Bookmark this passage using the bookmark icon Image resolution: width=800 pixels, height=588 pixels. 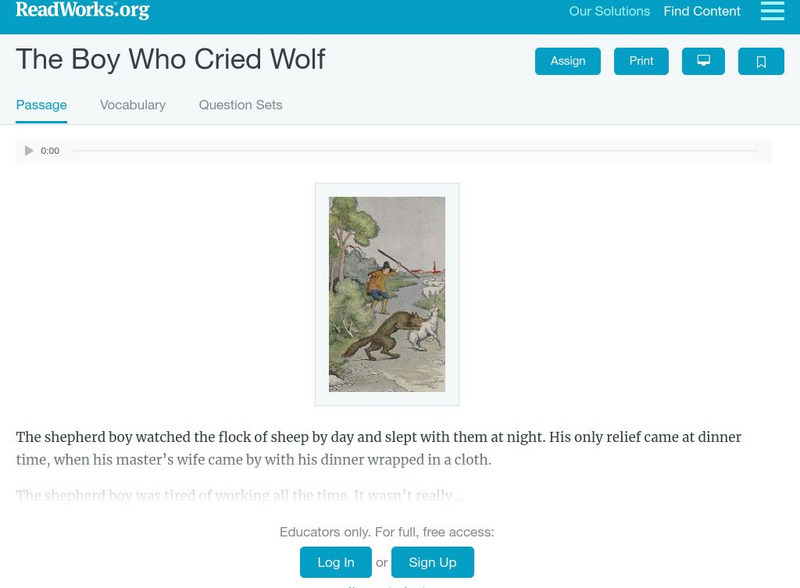[761, 61]
